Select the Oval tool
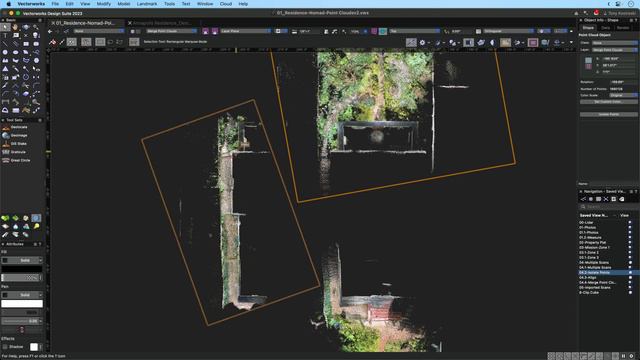640x360 pixels. pyautogui.click(x=16, y=52)
